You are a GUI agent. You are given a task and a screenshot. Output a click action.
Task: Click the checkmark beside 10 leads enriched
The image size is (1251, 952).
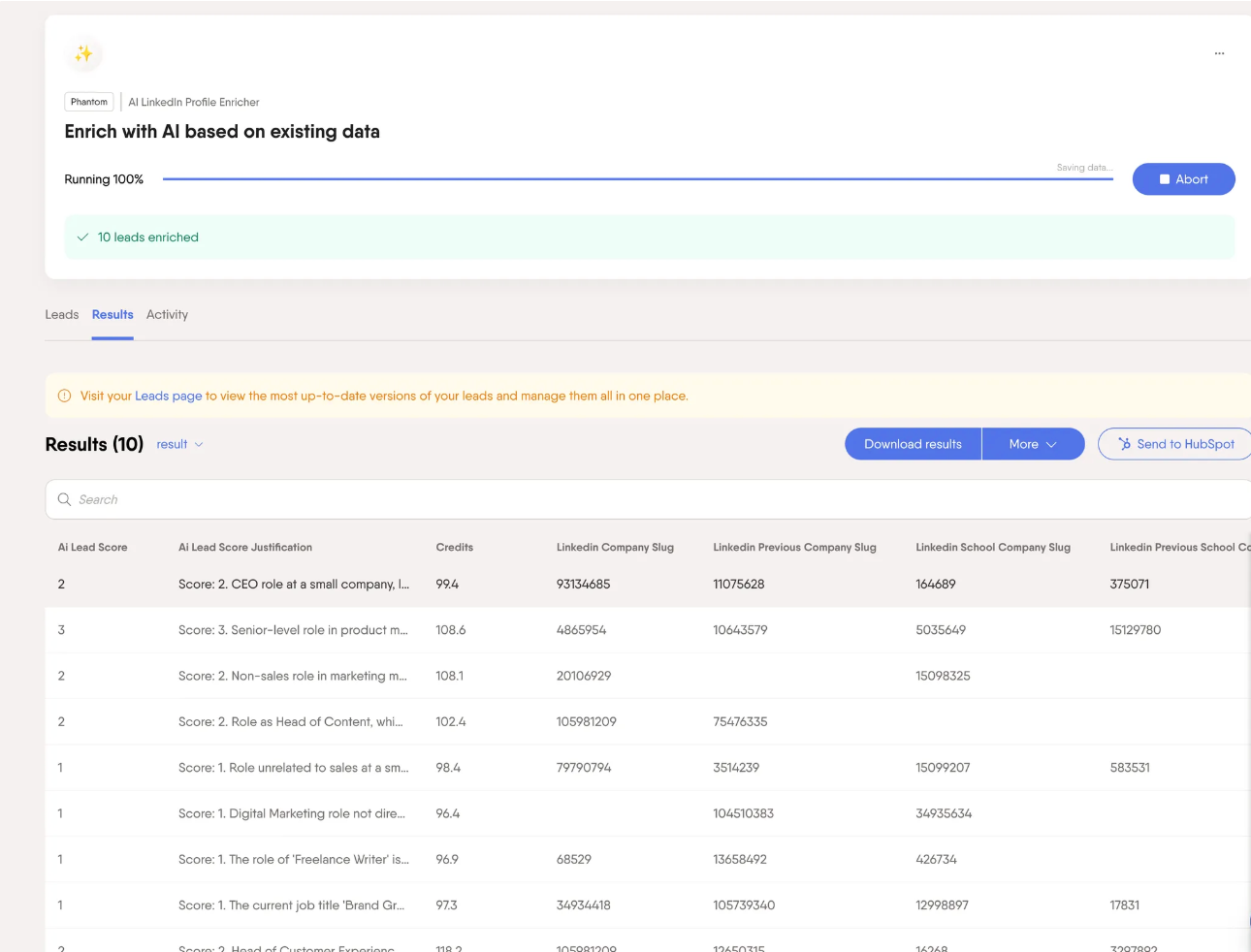(83, 238)
